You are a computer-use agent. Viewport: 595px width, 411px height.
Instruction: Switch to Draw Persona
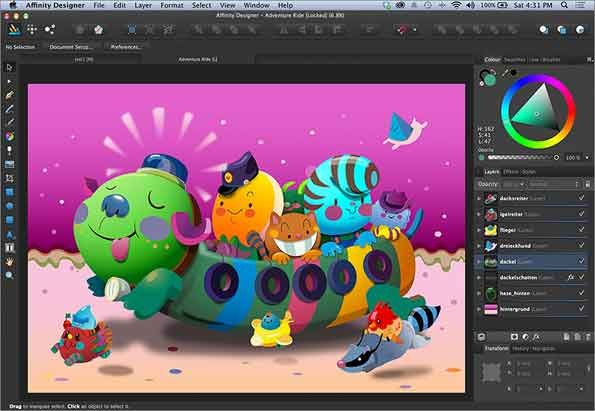click(x=14, y=29)
